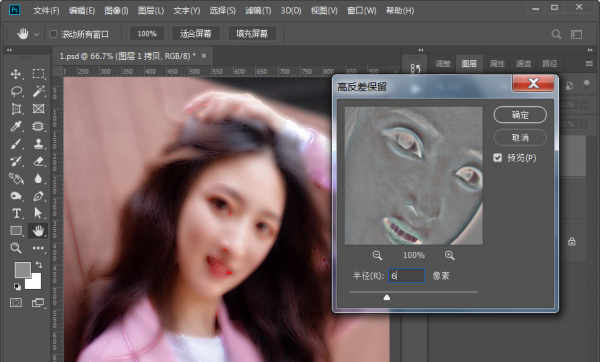Select the Lasso tool

pos(16,91)
